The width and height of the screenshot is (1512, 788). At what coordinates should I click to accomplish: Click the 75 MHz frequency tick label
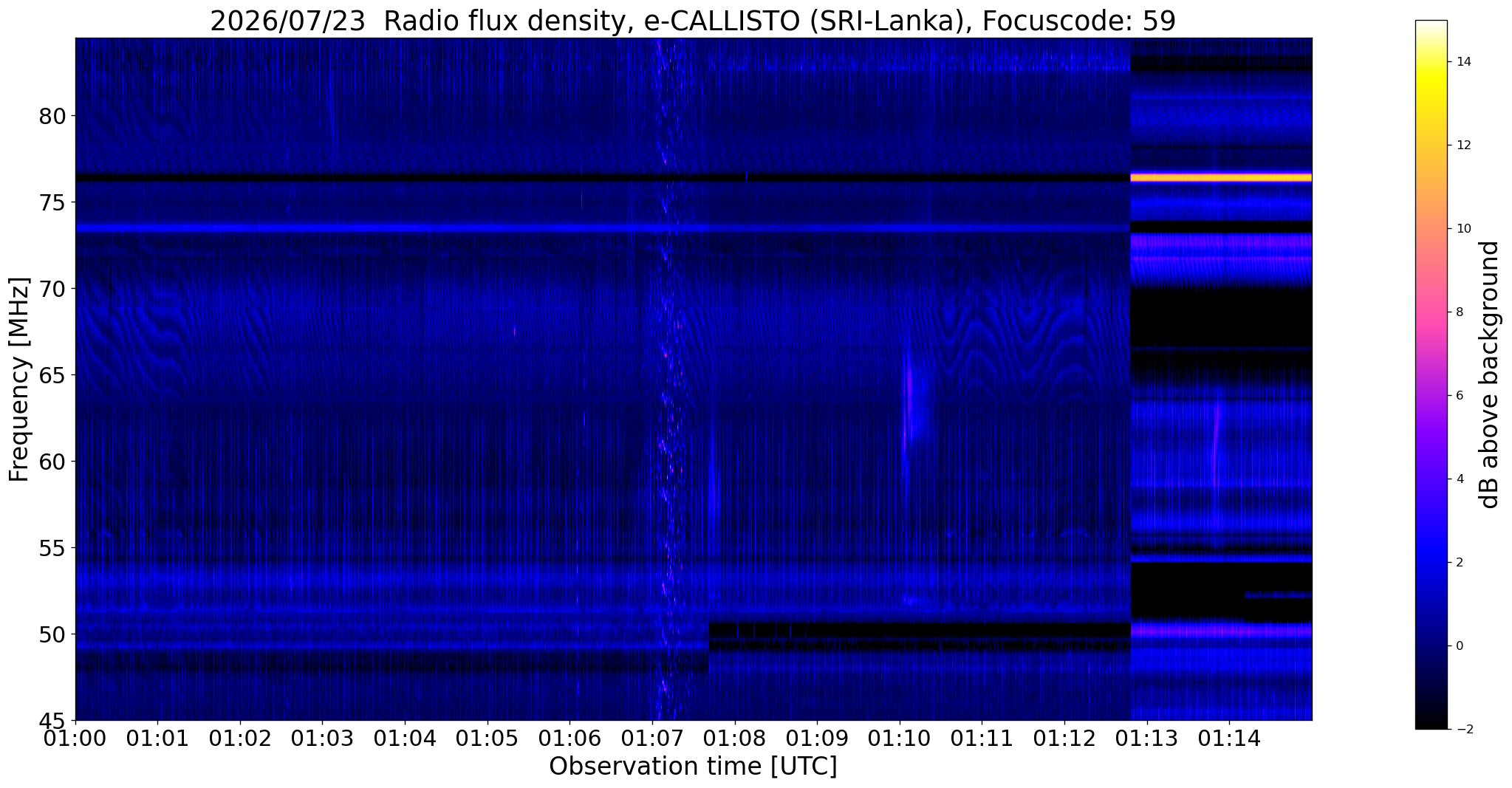[52, 202]
